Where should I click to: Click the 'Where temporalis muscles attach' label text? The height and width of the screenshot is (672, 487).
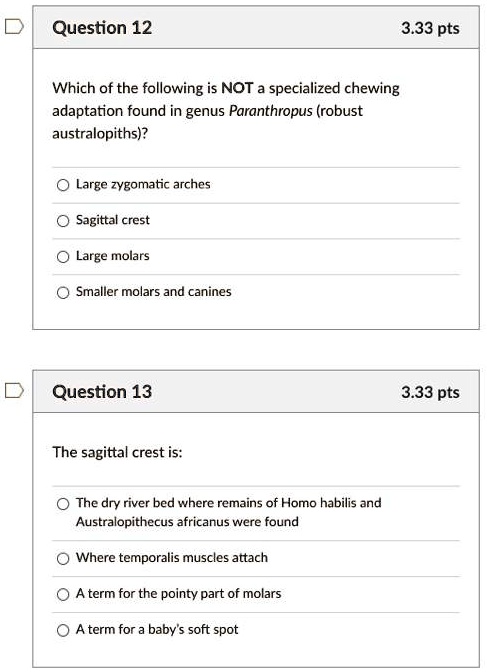point(171,558)
